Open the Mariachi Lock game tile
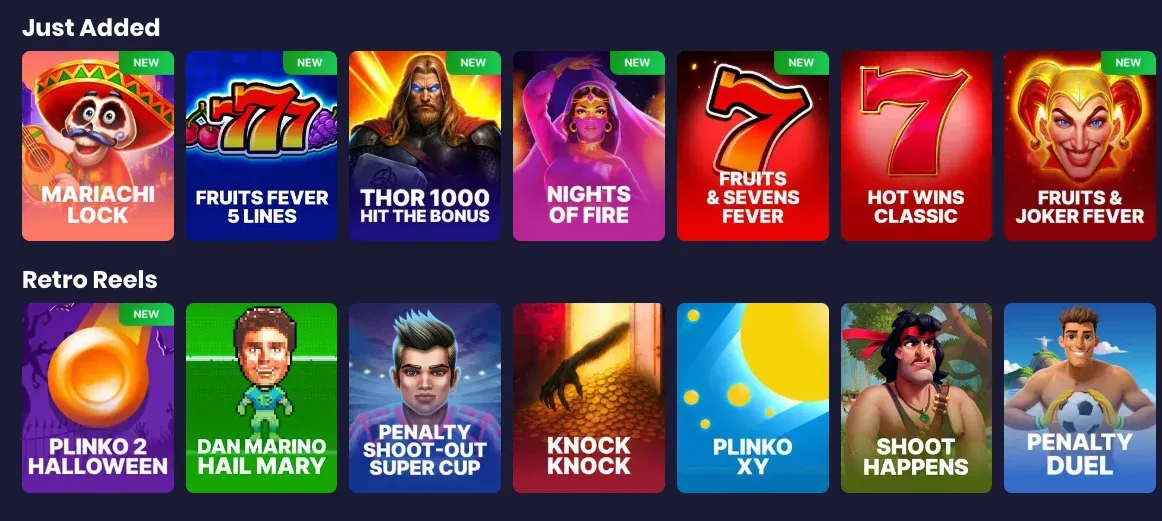The image size is (1162, 521). click(x=98, y=146)
